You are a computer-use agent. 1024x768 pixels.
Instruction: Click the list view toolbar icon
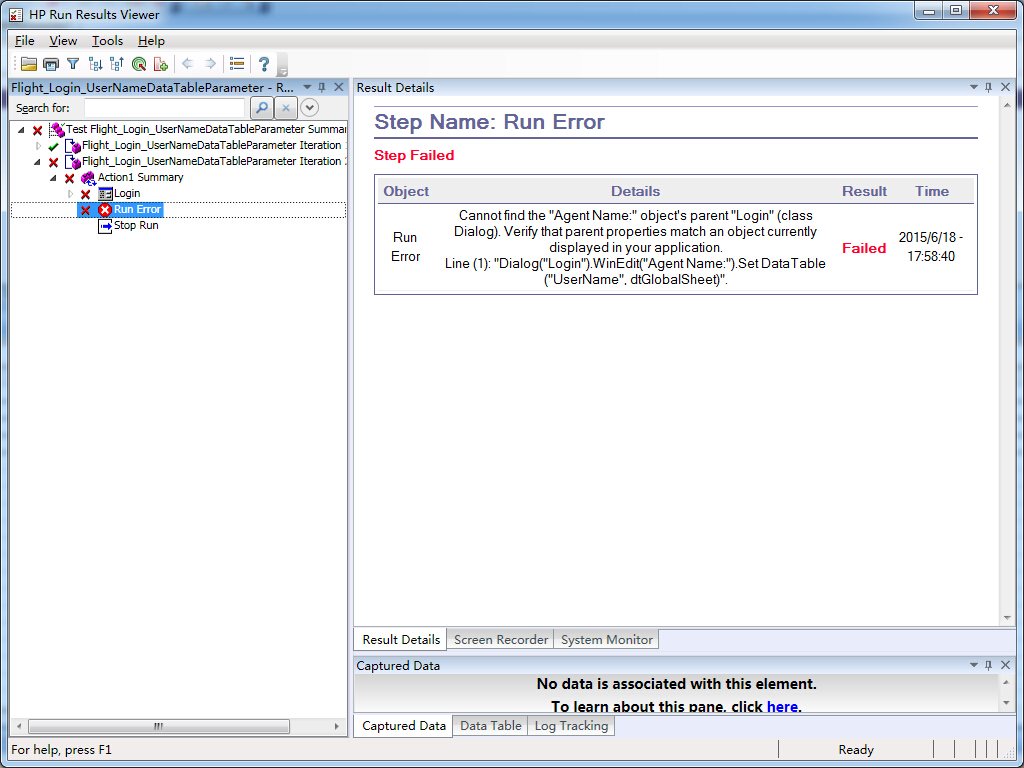tap(237, 64)
